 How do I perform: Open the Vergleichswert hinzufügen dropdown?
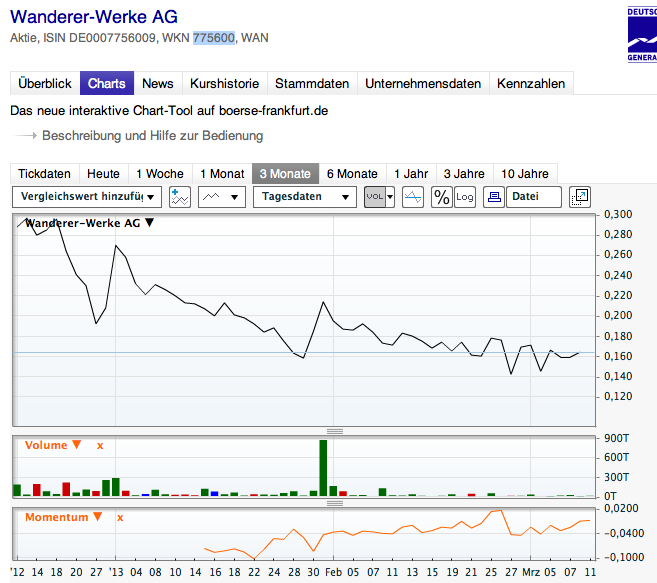(x=86, y=197)
